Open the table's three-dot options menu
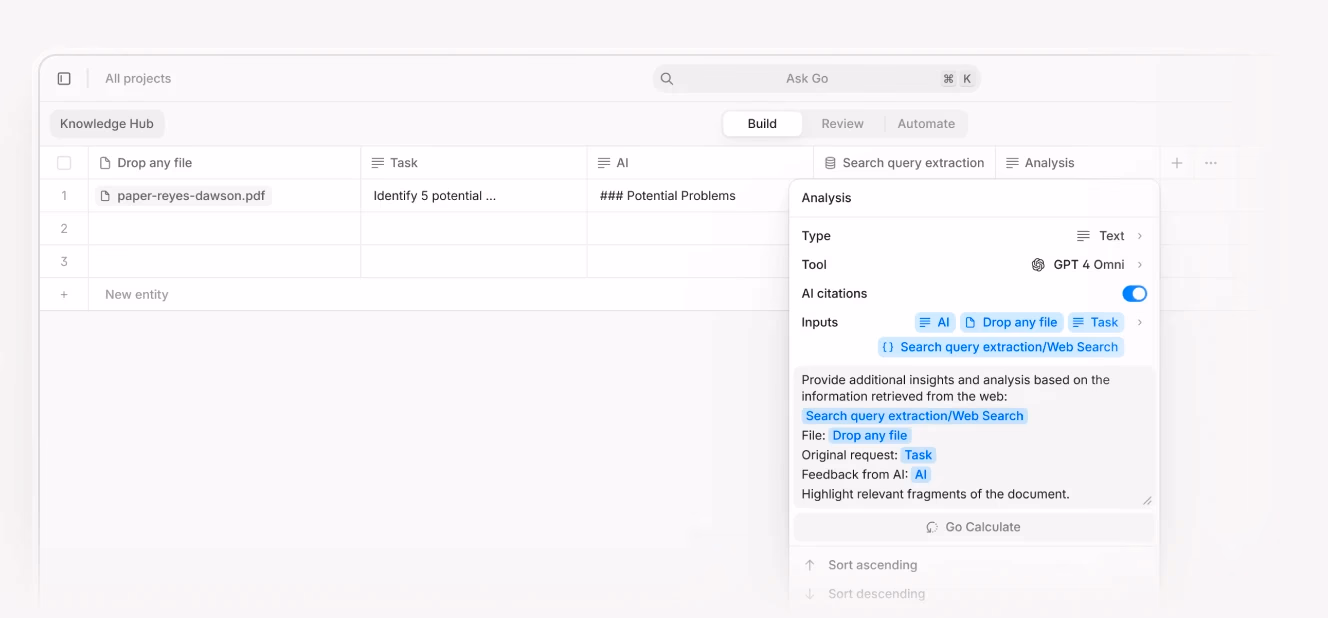This screenshot has height=618, width=1328. 1211,163
